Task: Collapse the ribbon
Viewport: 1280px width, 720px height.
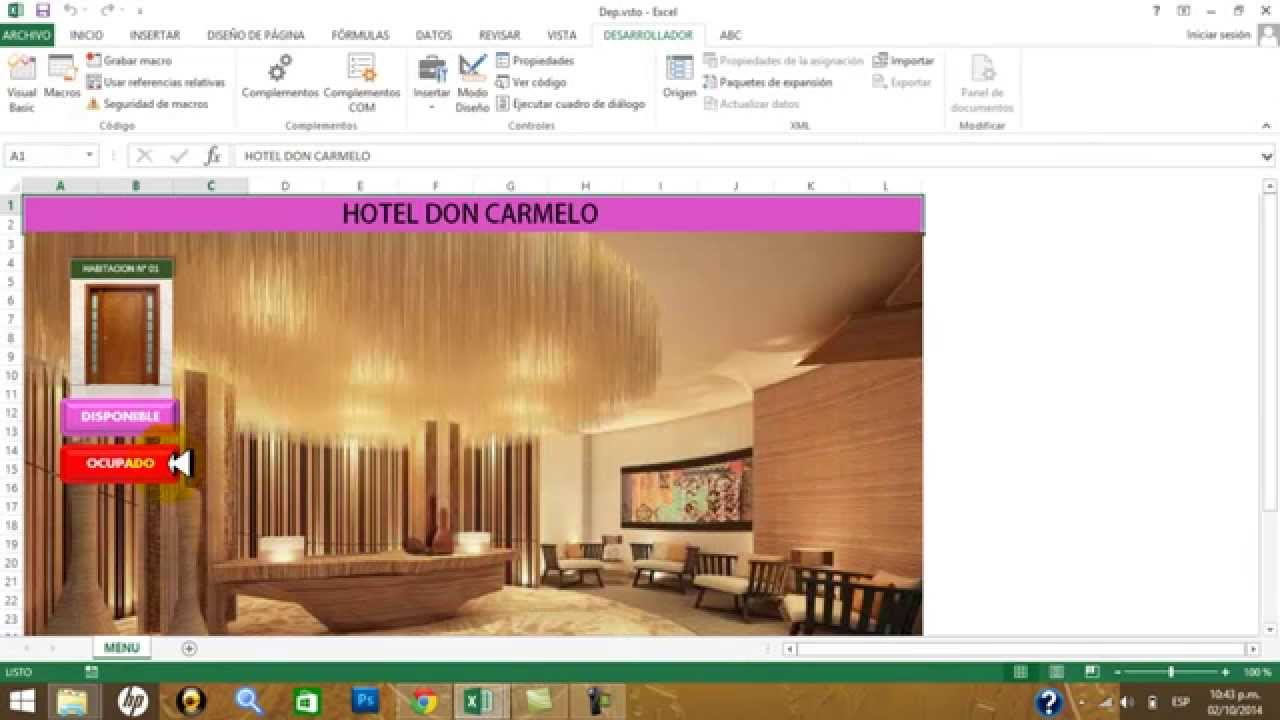Action: (1268, 125)
